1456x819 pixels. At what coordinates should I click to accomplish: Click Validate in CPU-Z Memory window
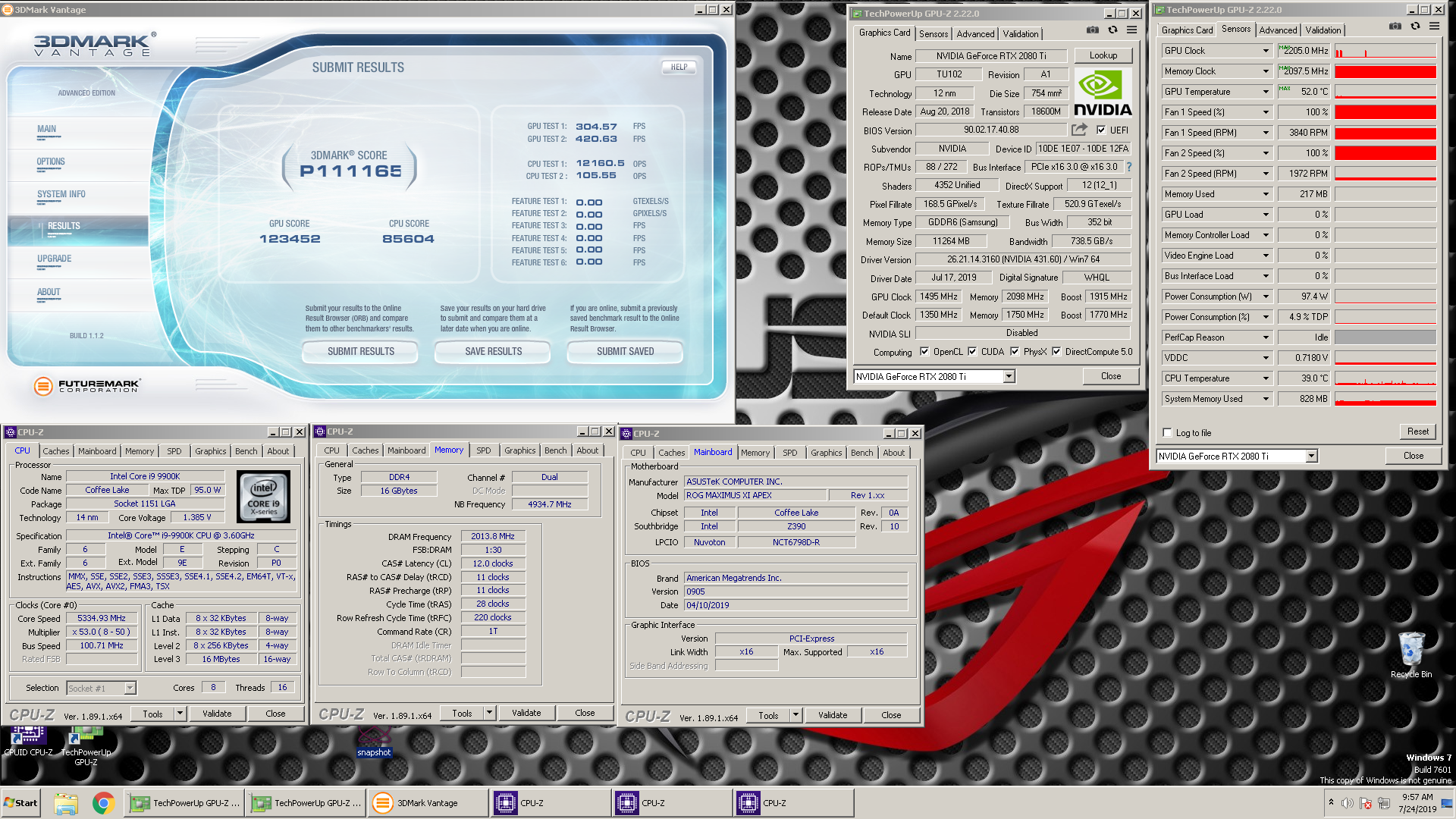[x=526, y=713]
